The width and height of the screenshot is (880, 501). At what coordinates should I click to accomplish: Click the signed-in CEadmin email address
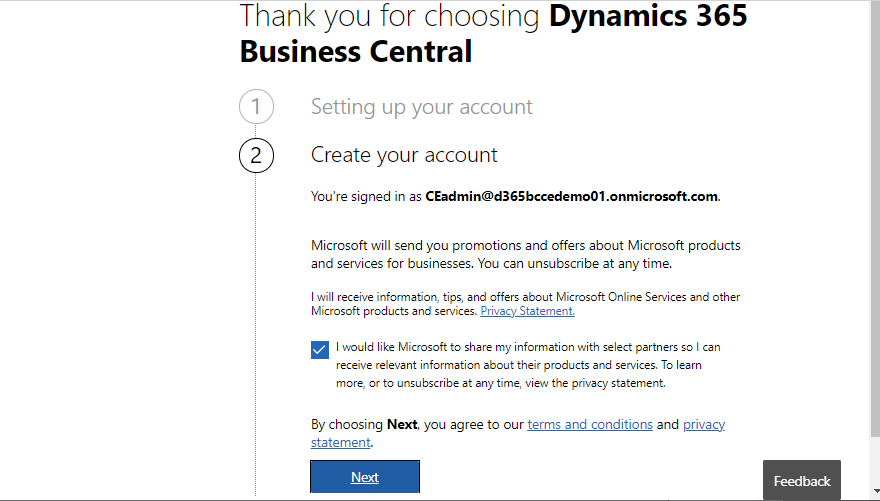click(x=571, y=197)
